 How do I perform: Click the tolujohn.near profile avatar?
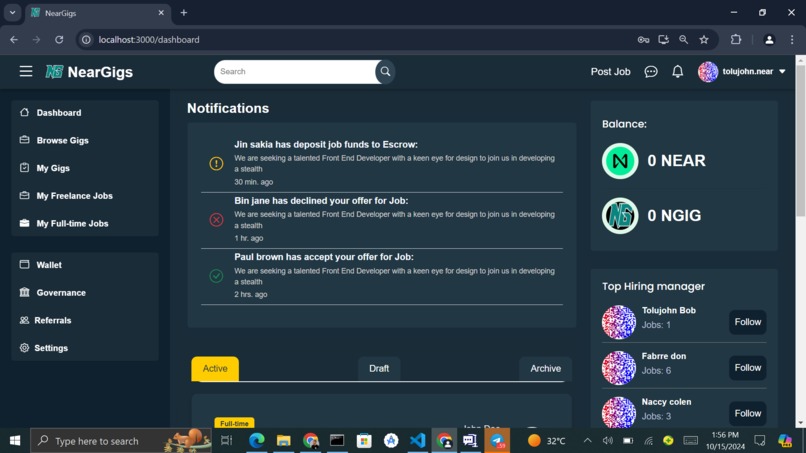[708, 71]
